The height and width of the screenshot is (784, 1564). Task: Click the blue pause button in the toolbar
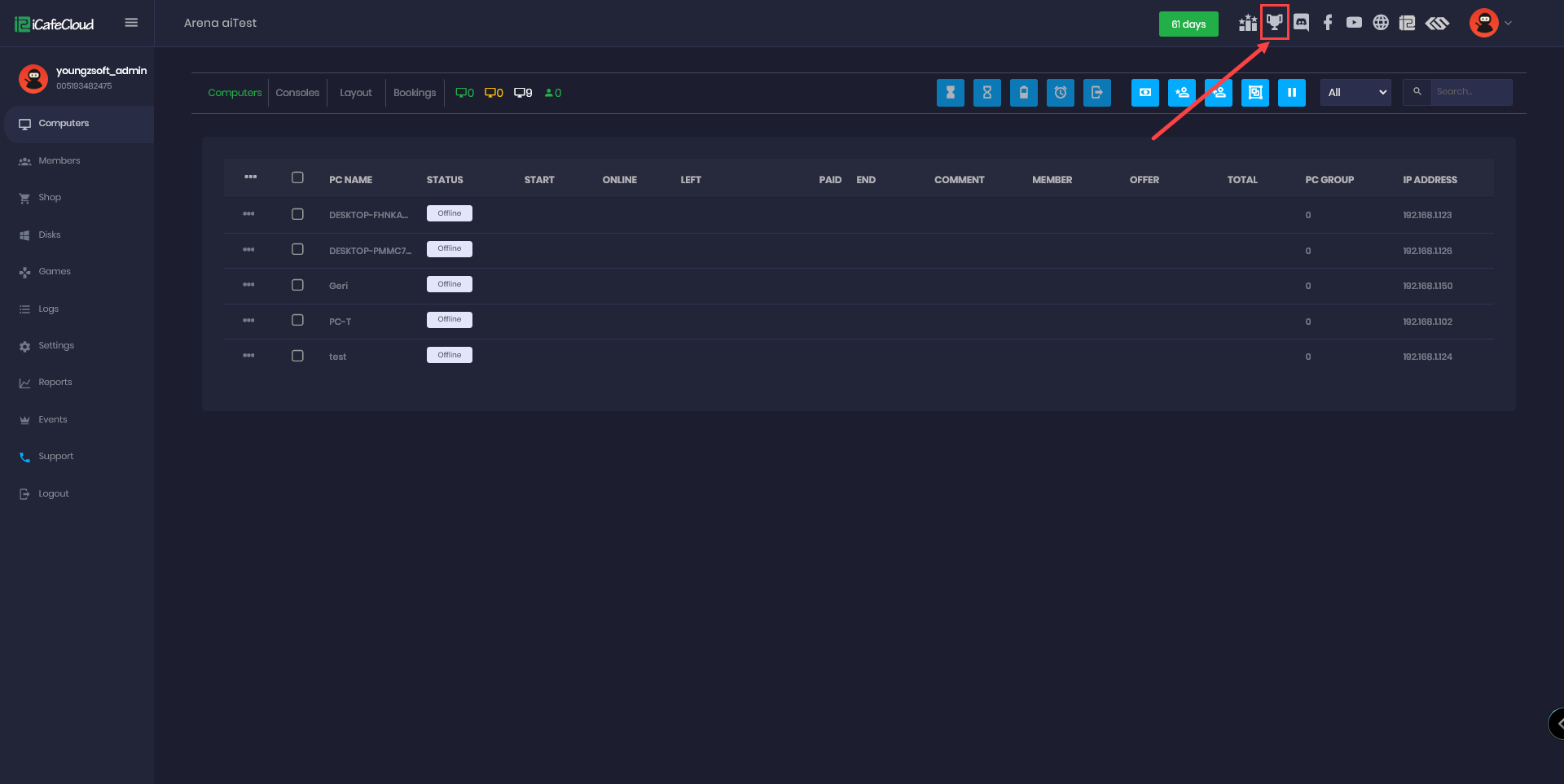click(1291, 93)
